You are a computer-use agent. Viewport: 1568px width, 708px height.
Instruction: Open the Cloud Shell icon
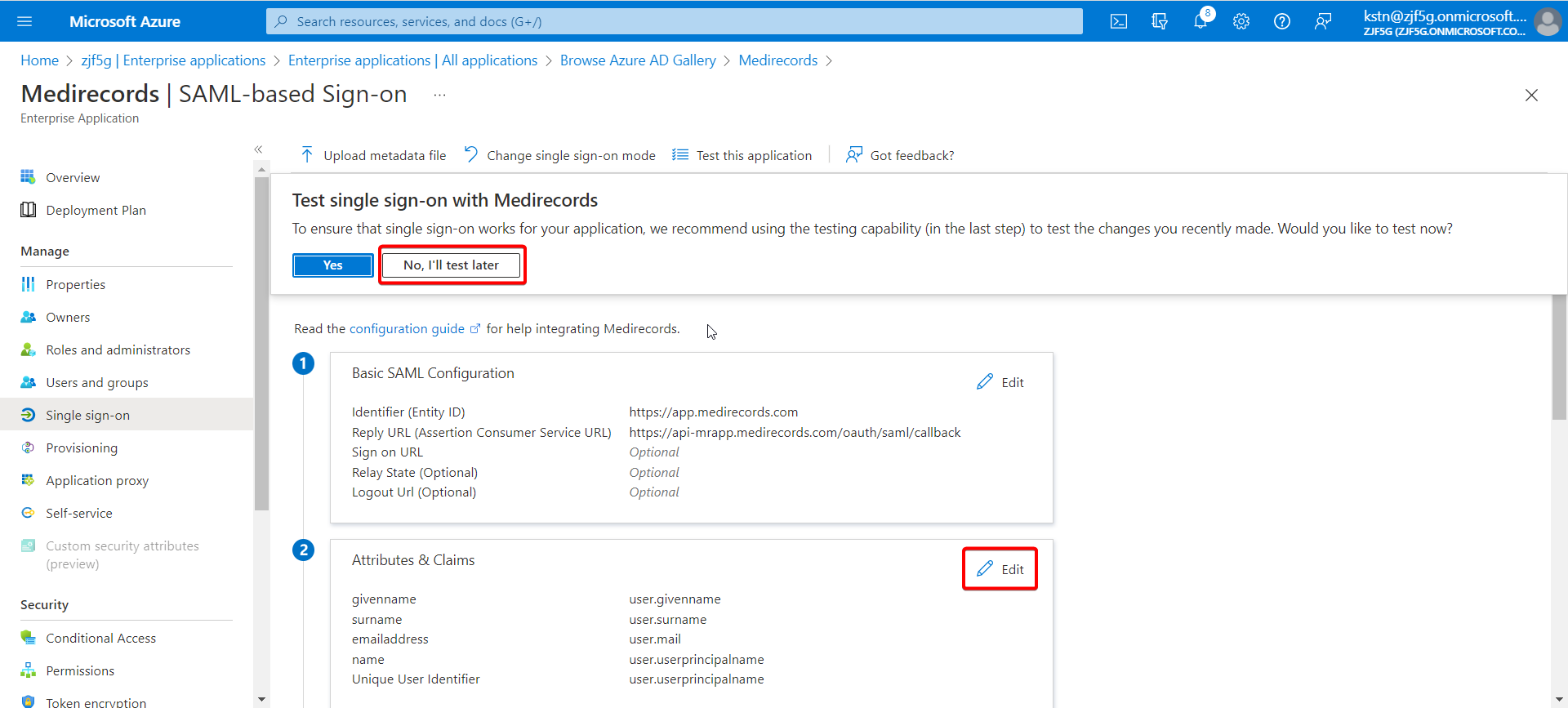click(1119, 21)
